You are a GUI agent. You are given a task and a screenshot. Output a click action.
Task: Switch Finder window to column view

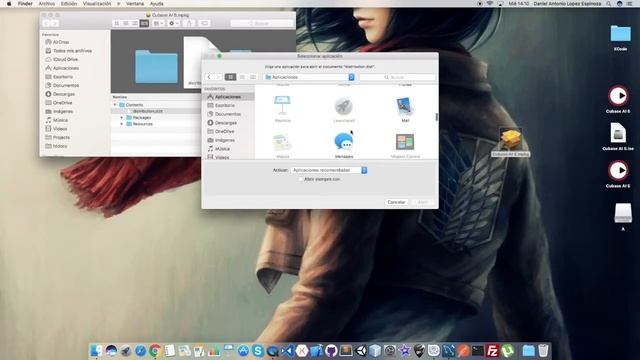pyautogui.click(x=135, y=23)
